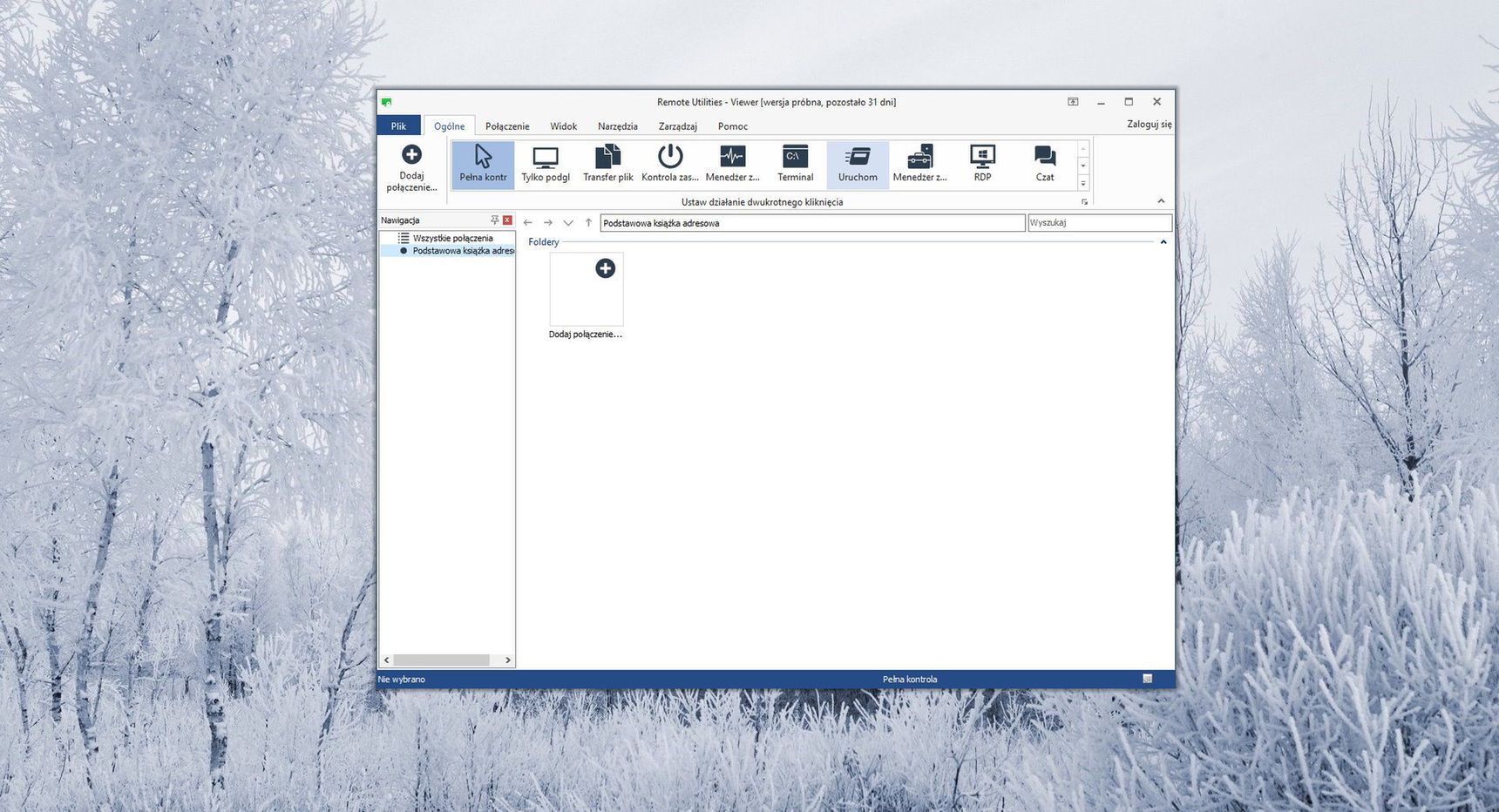Open the Widok tab
Screen dimensions: 1499x812
click(563, 126)
